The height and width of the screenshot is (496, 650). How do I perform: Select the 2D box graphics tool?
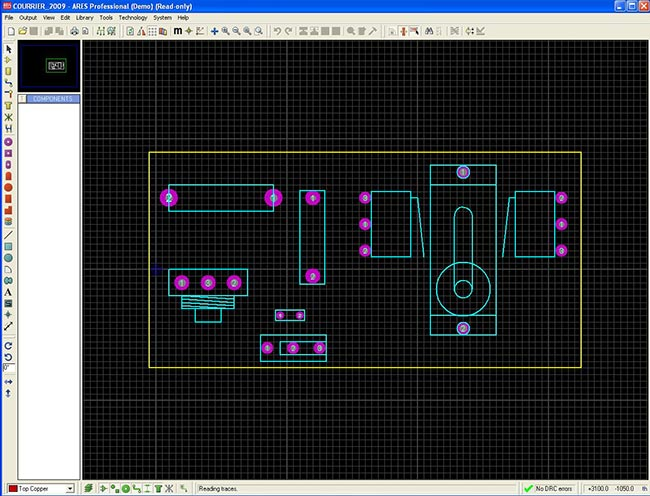8,247
